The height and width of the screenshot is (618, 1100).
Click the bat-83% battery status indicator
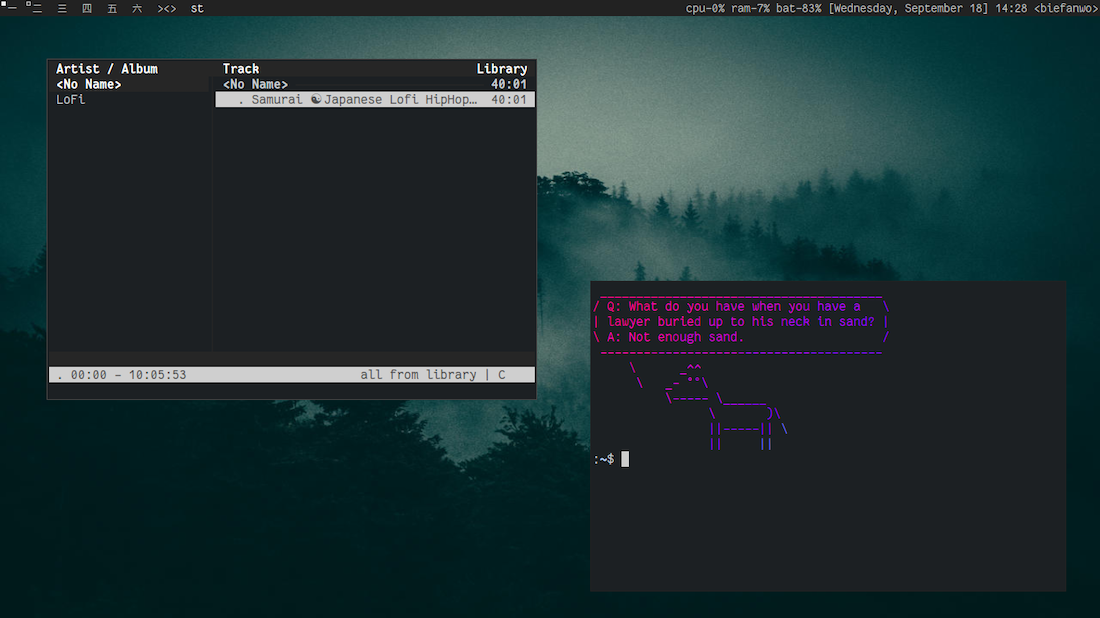point(796,8)
